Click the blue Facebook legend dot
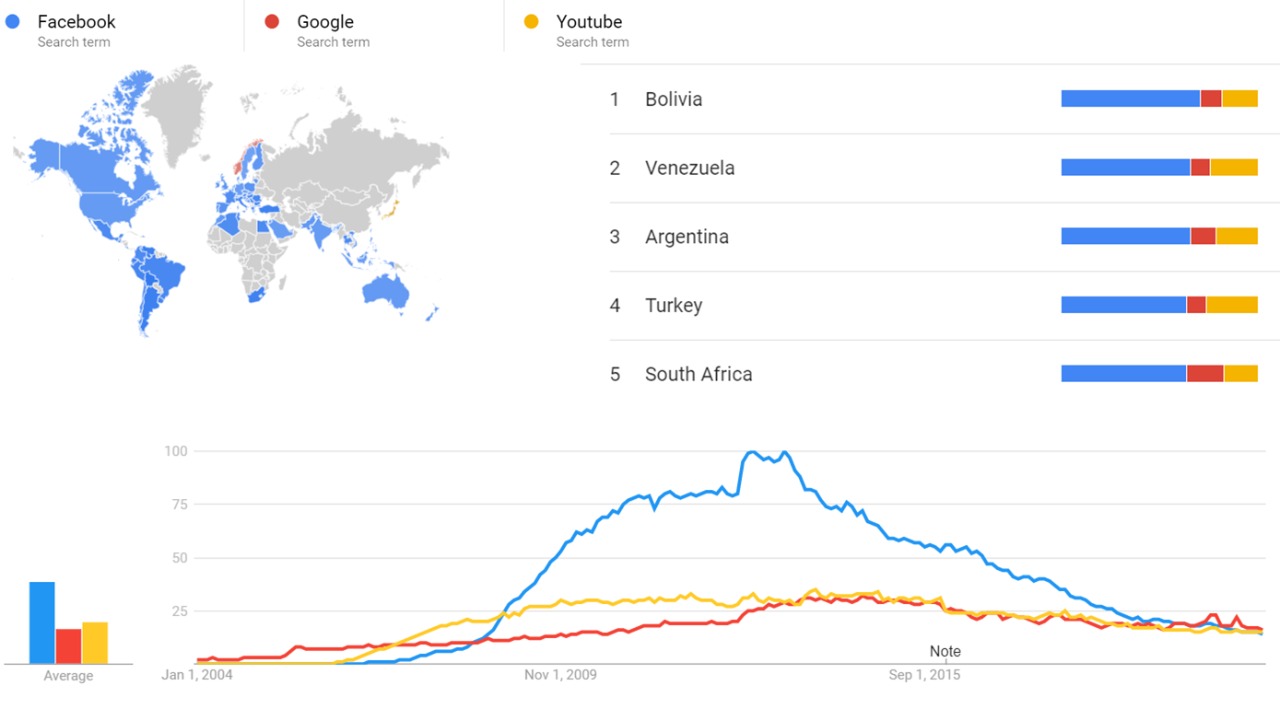This screenshot has width=1280, height=709. [x=13, y=21]
